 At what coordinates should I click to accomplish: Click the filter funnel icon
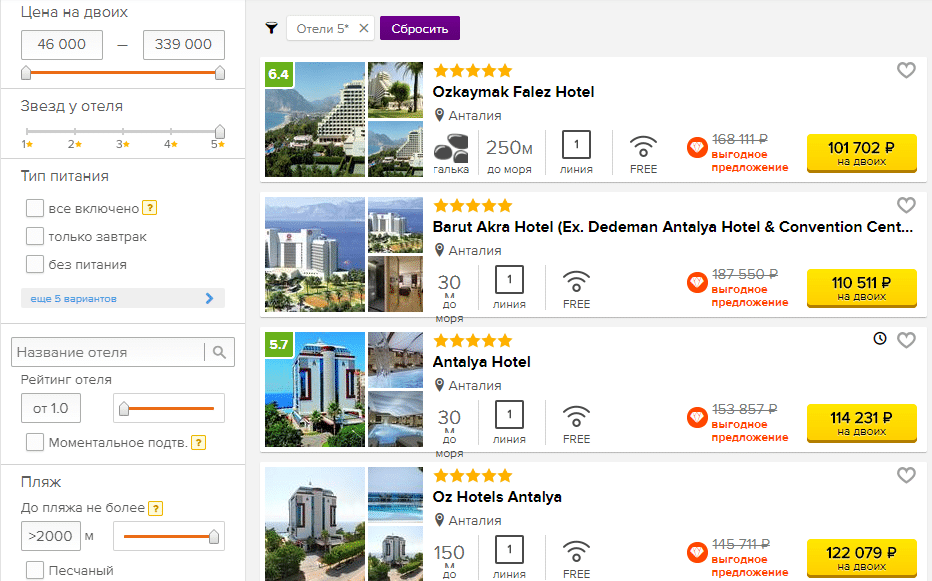(x=272, y=28)
